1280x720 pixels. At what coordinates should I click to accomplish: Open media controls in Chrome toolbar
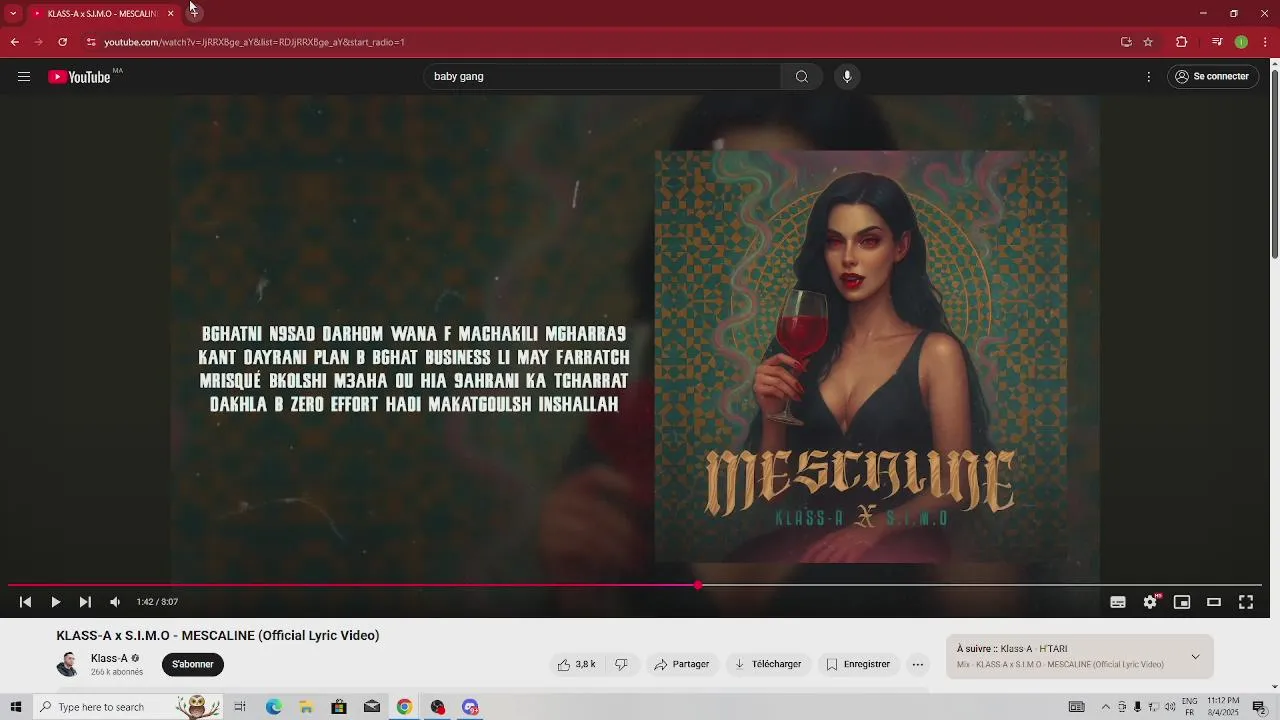(x=1217, y=42)
